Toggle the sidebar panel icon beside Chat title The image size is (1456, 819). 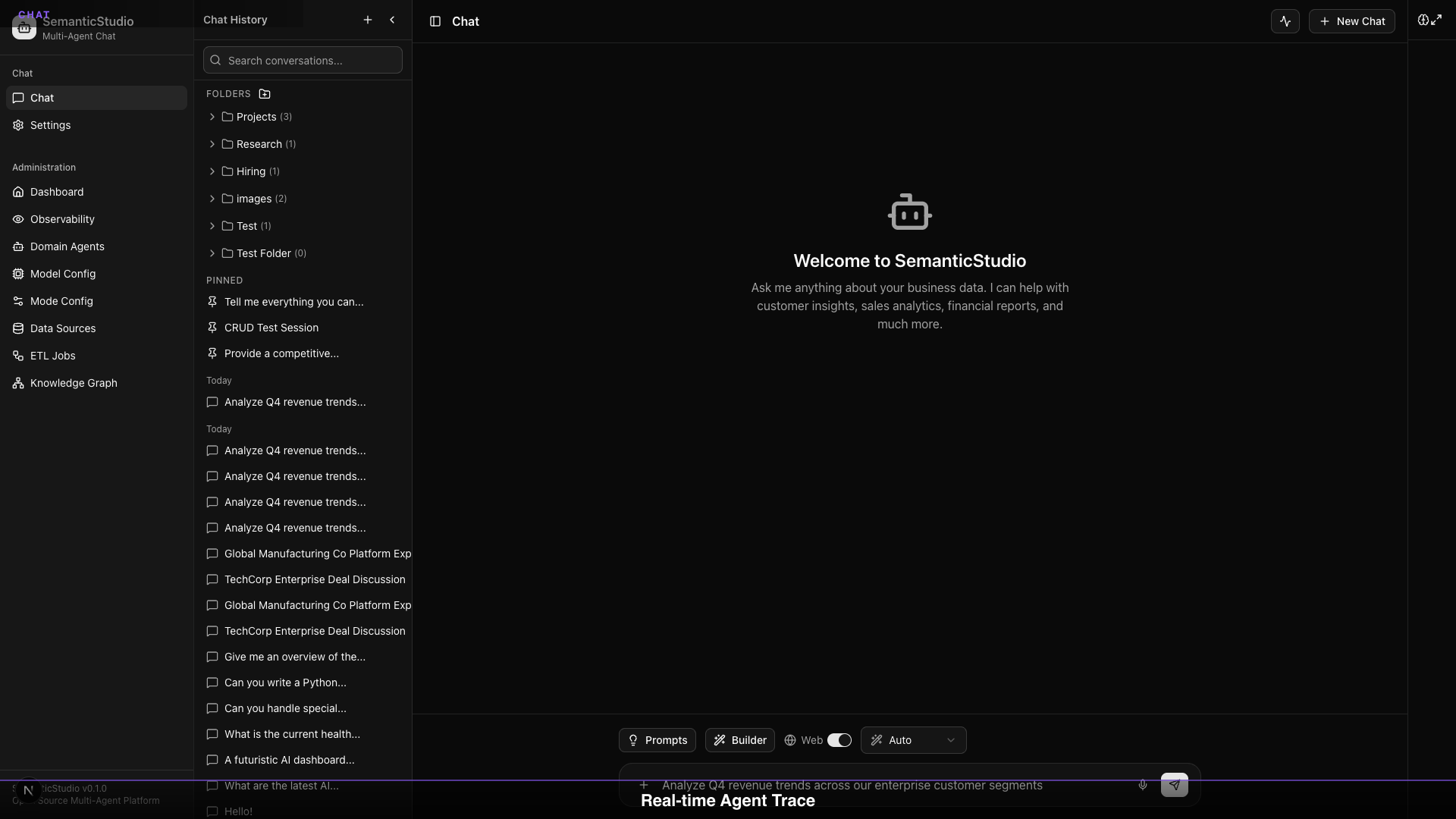[435, 21]
